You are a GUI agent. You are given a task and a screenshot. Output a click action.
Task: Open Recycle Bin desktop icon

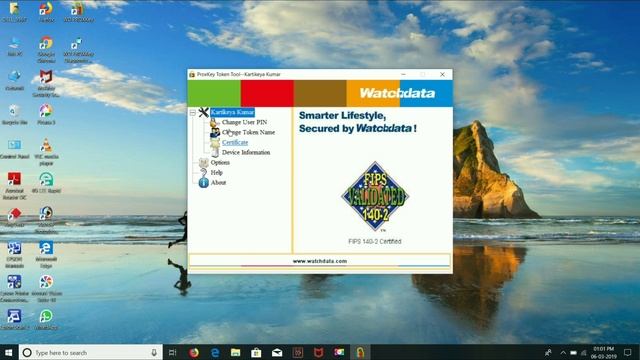(15, 114)
